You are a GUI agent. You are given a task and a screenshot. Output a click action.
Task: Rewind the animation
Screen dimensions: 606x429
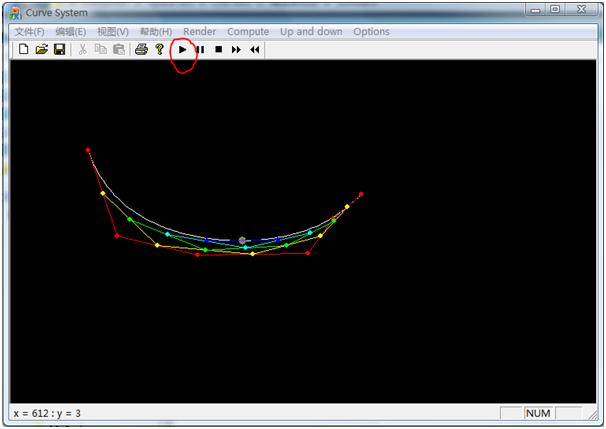click(x=255, y=49)
